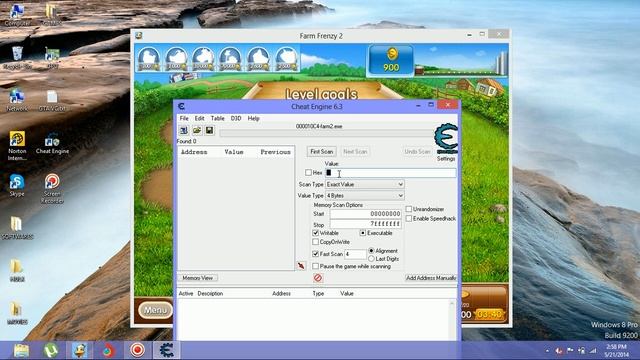Open the Help menu
Screen dimensions: 640x360
(x=253, y=118)
